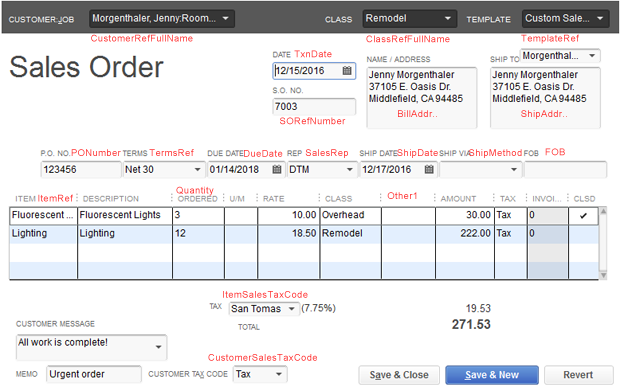Expand the Customer:Job dropdown
The height and width of the screenshot is (387, 620).
coord(225,19)
